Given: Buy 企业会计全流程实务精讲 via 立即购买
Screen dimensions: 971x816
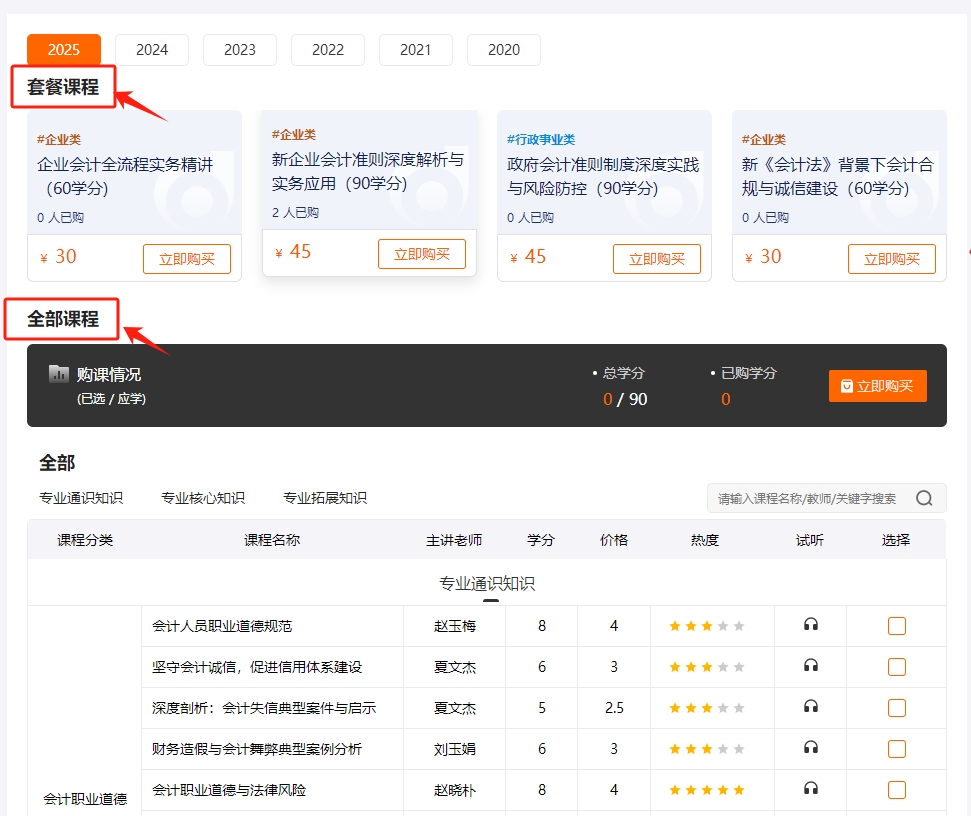Looking at the screenshot, I should (187, 258).
